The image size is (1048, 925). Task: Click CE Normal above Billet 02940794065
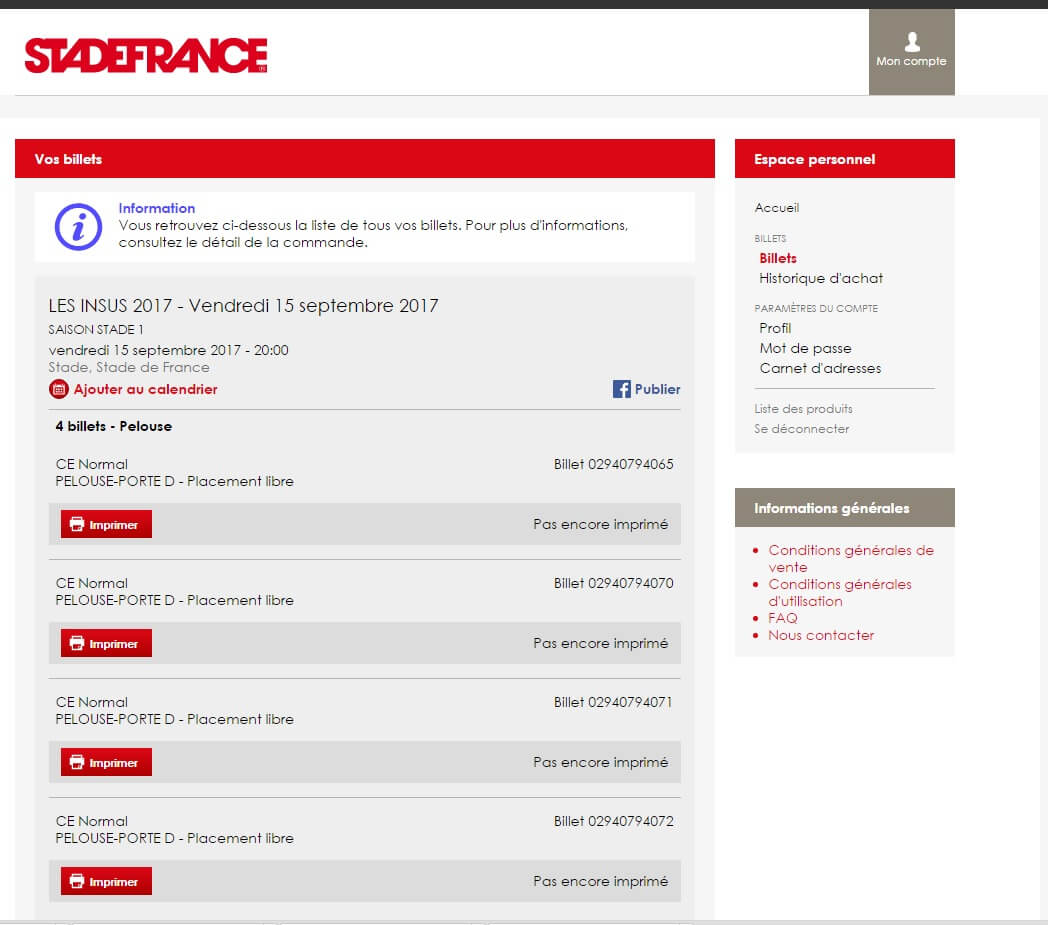click(92, 464)
